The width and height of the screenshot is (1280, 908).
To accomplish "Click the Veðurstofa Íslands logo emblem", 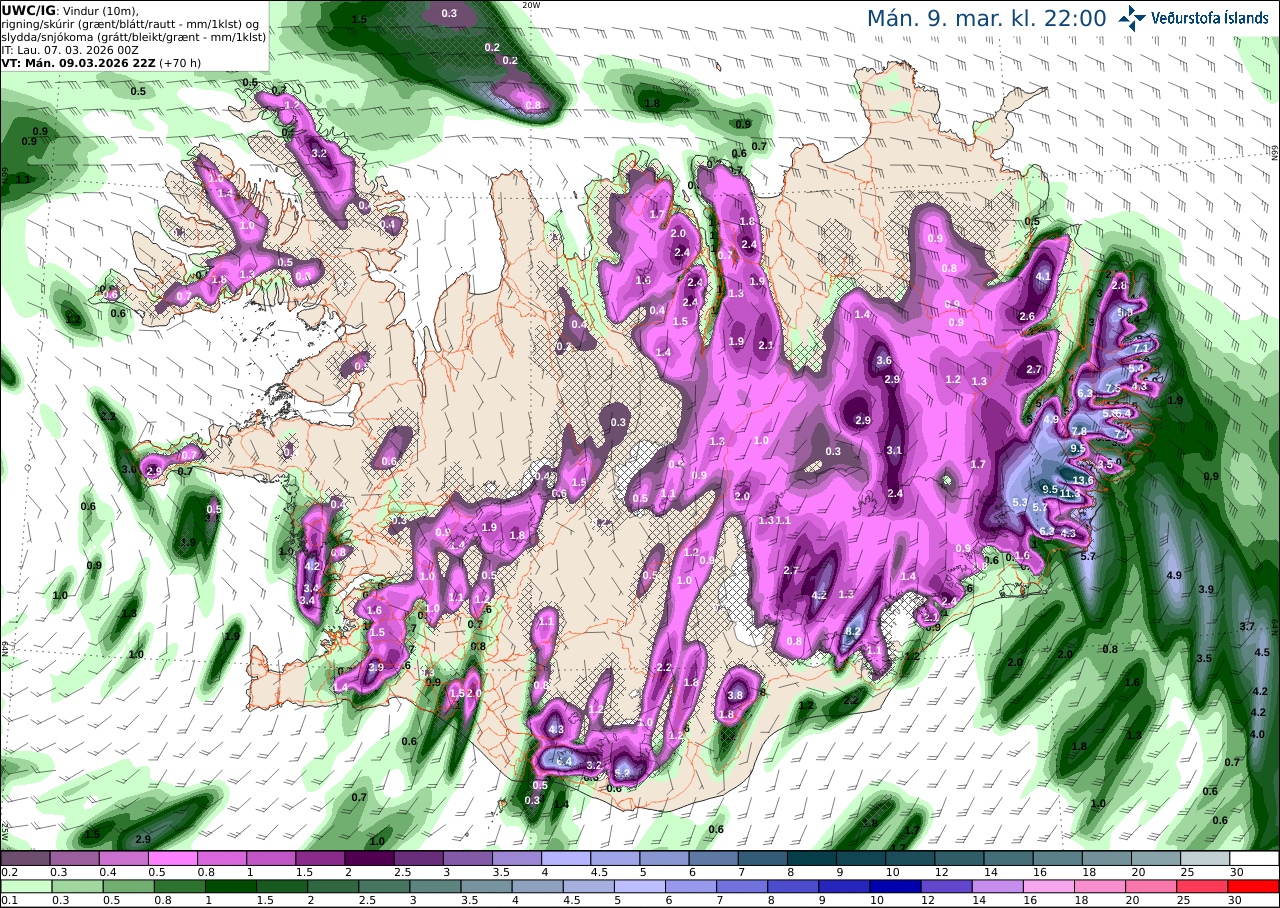I will point(1132,18).
